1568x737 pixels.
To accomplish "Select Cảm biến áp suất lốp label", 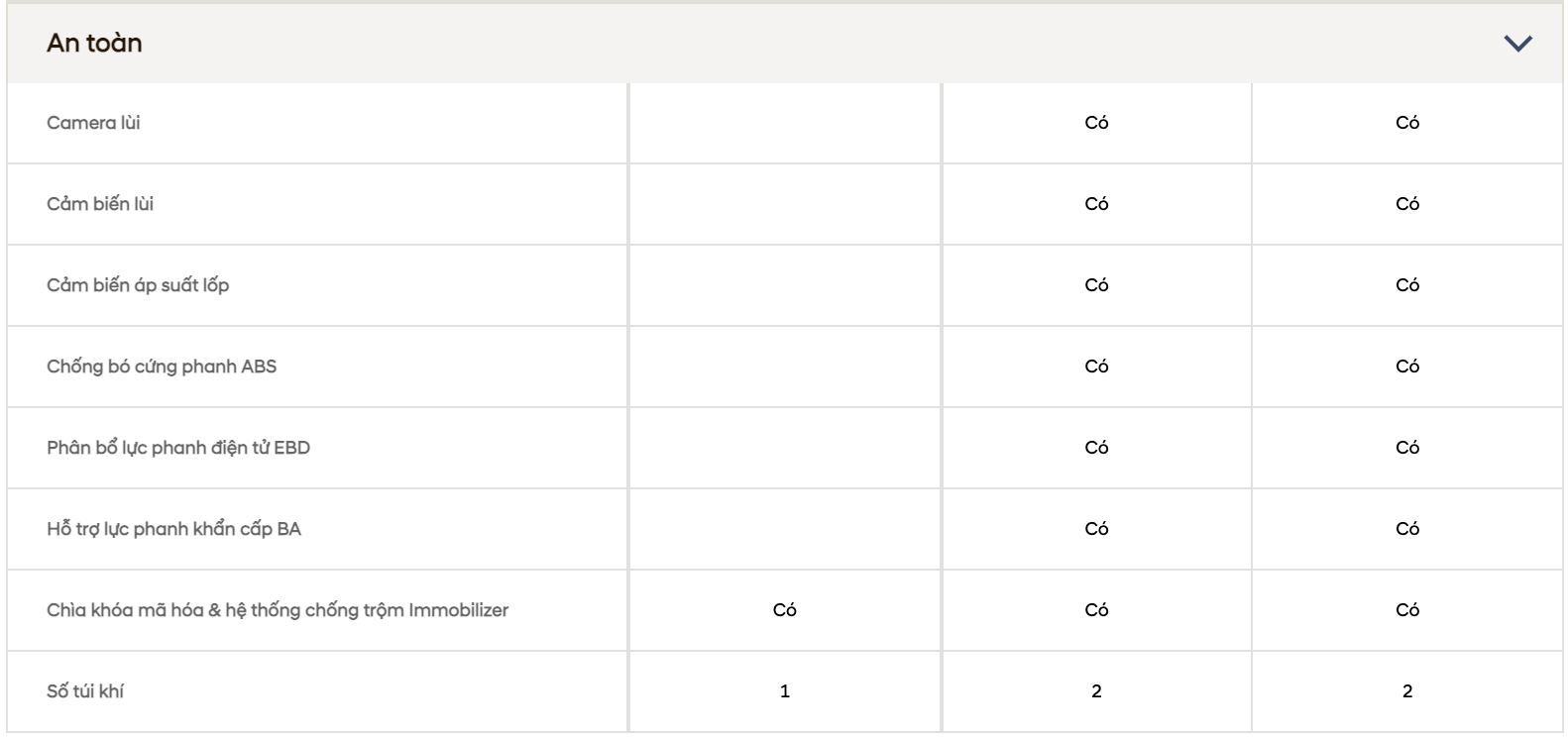I will pos(138,285).
